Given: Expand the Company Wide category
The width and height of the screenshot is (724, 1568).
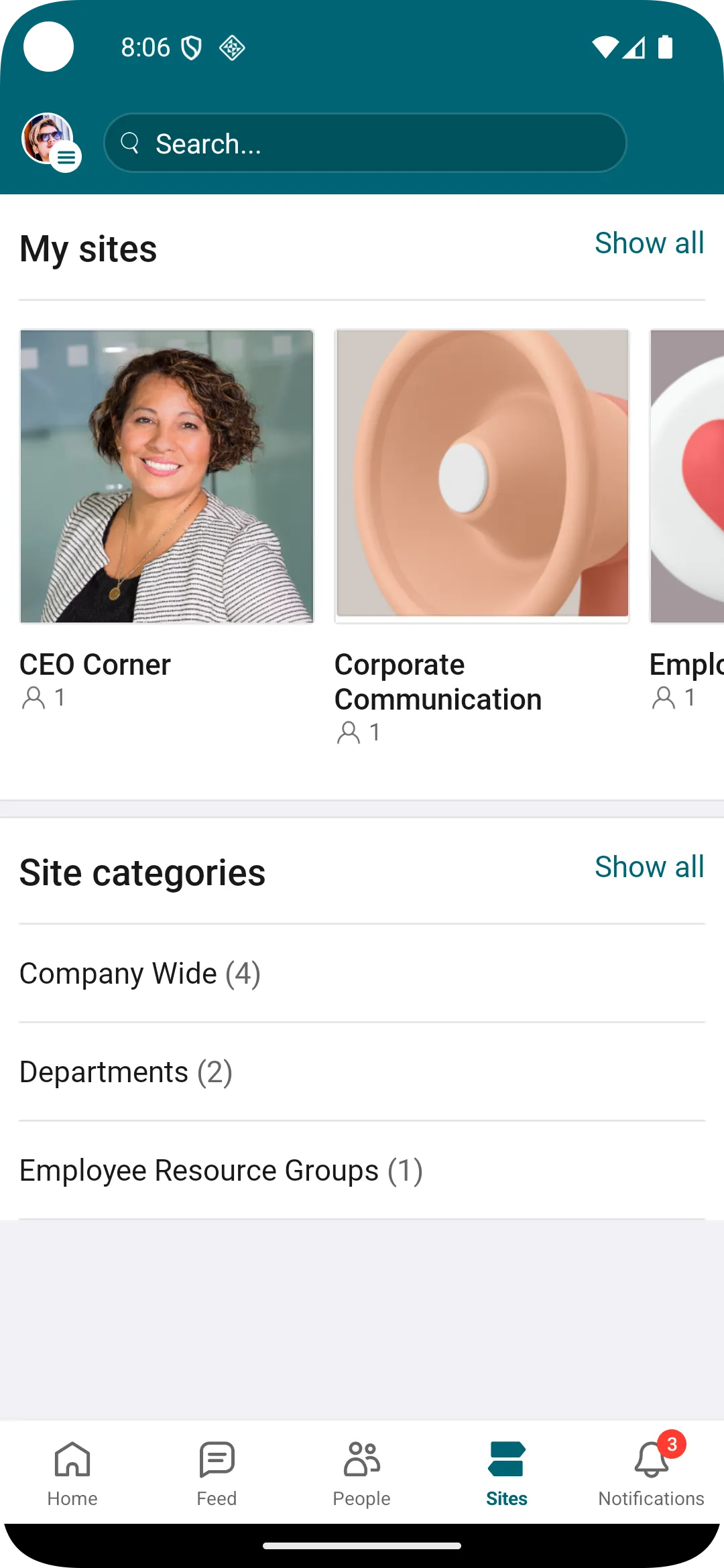Looking at the screenshot, I should pos(140,974).
